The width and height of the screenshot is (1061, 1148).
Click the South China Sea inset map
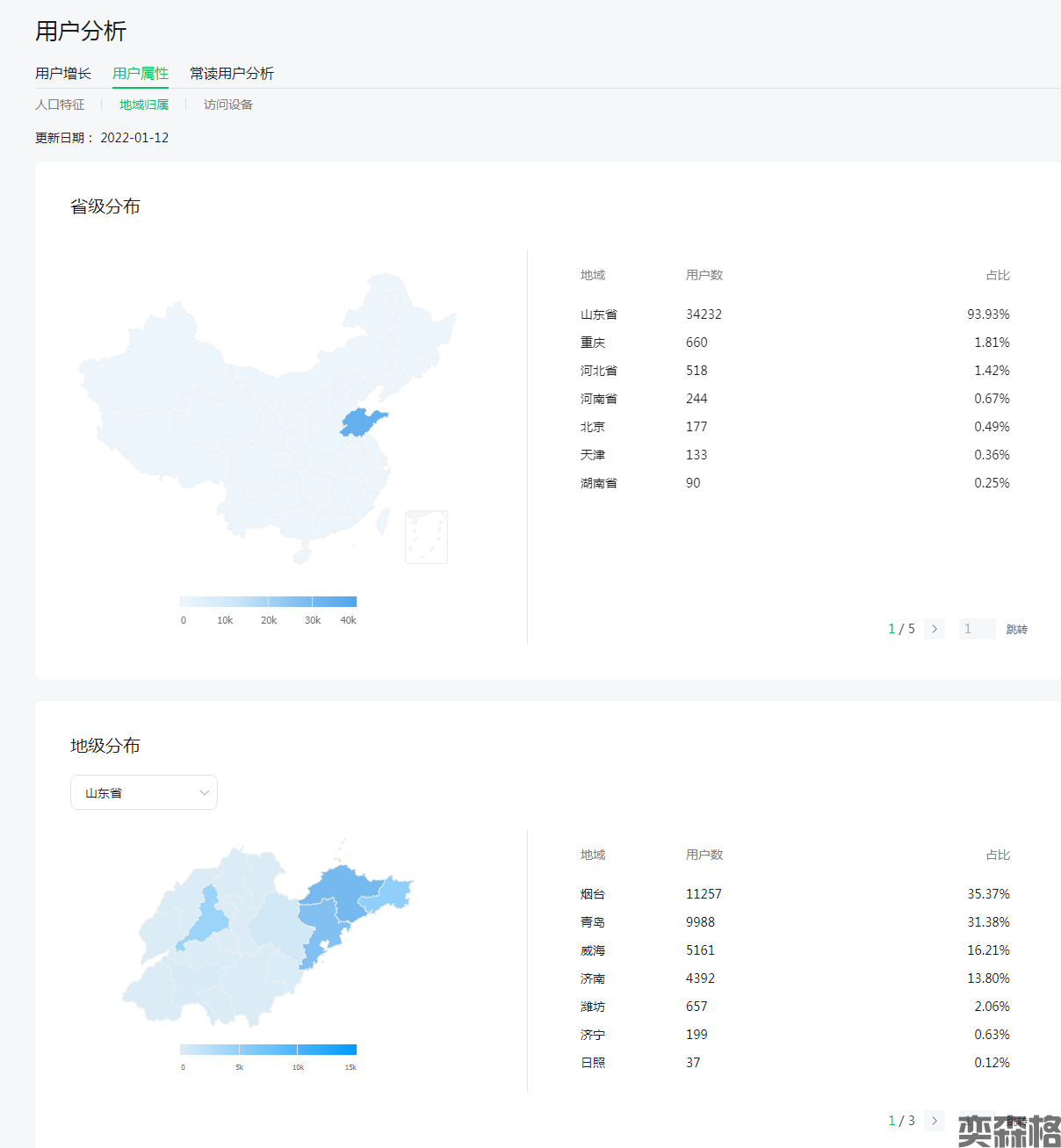click(x=426, y=537)
